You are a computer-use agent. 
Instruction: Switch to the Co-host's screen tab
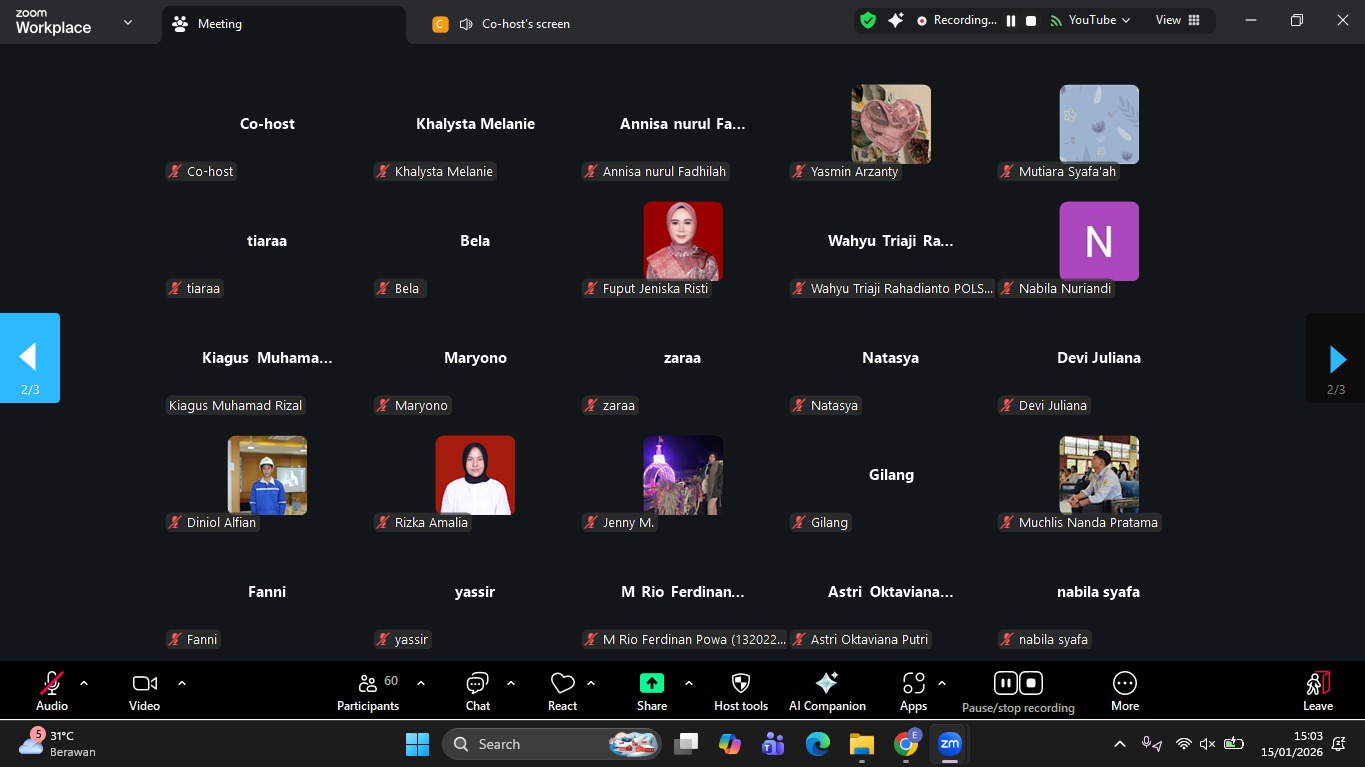tap(525, 24)
